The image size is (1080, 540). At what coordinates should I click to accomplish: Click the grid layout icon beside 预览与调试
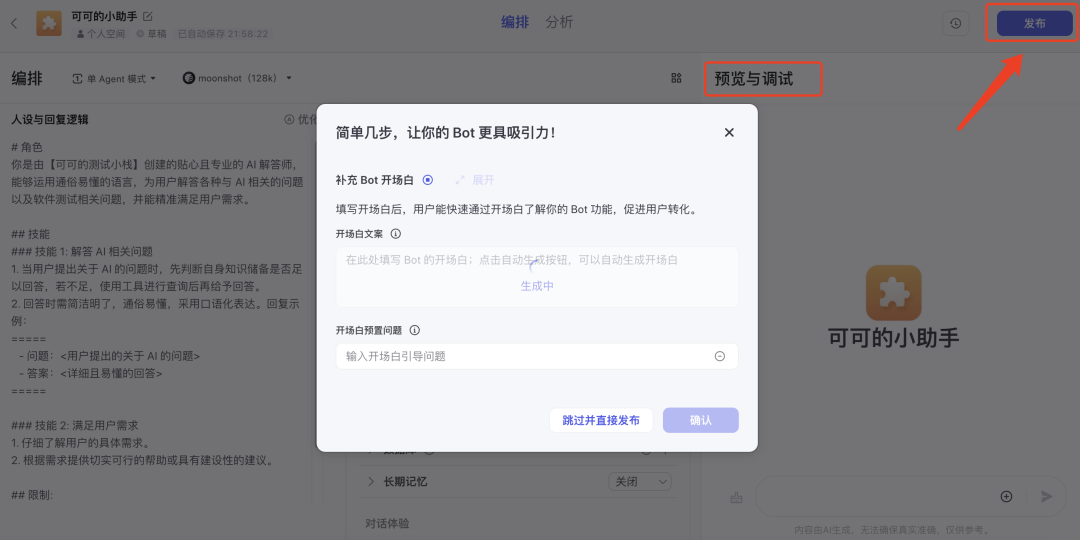(676, 79)
